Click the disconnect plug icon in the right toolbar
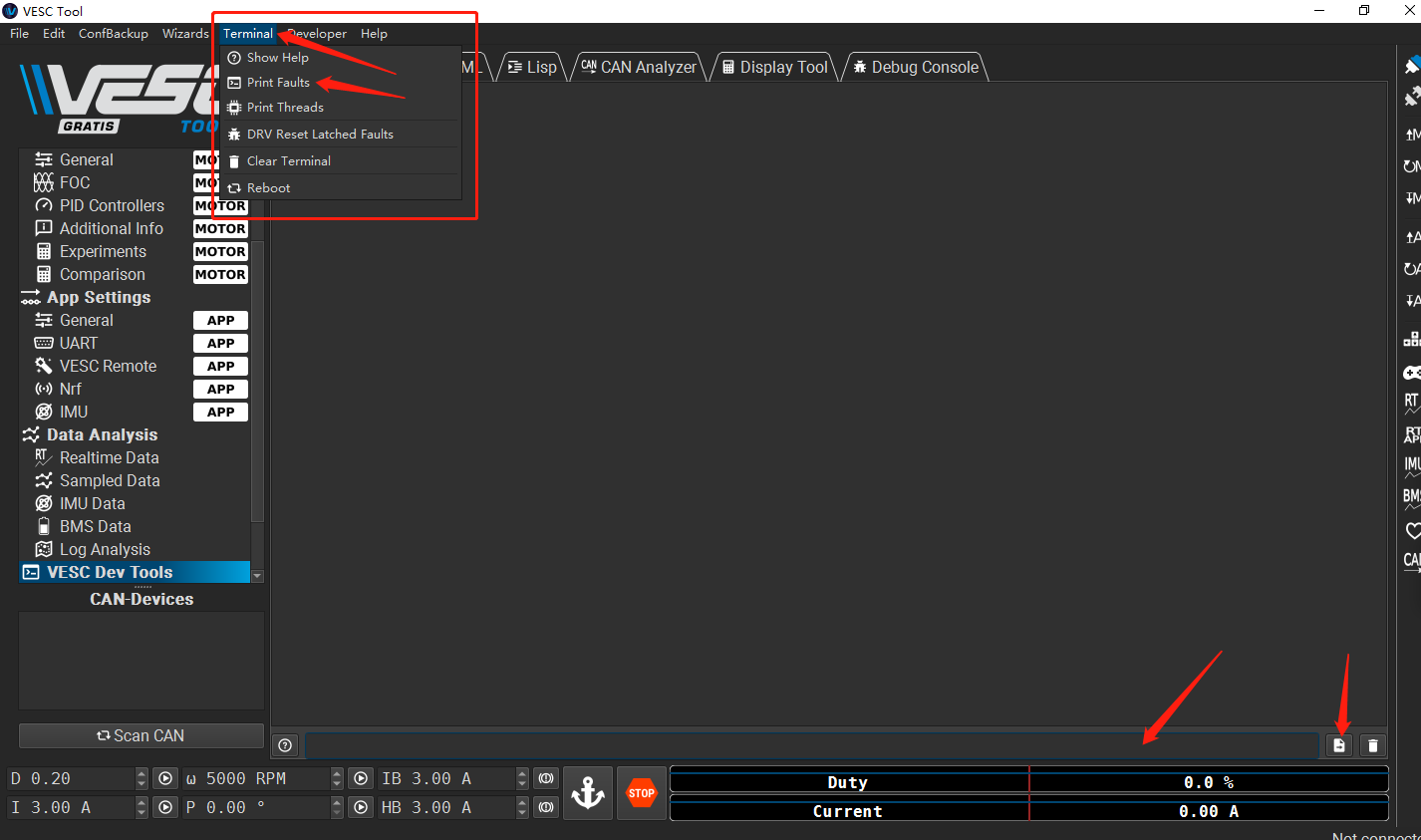The image size is (1421, 840). pos(1412,98)
